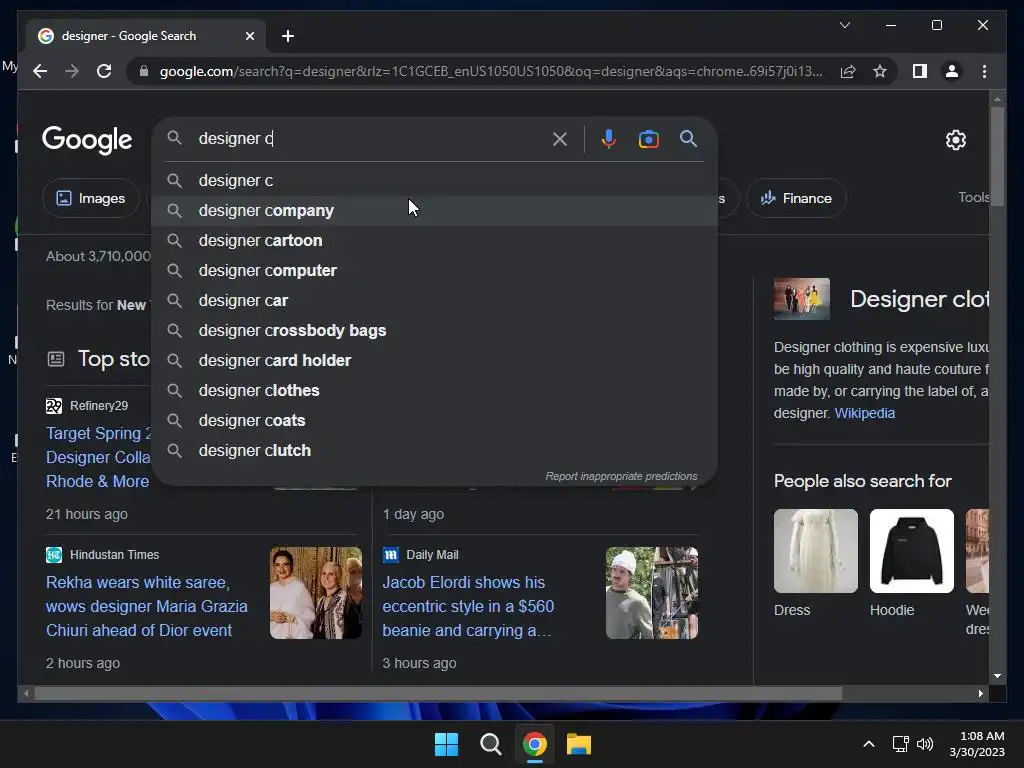Click the network tray icon
This screenshot has height=768, width=1024.
901,744
